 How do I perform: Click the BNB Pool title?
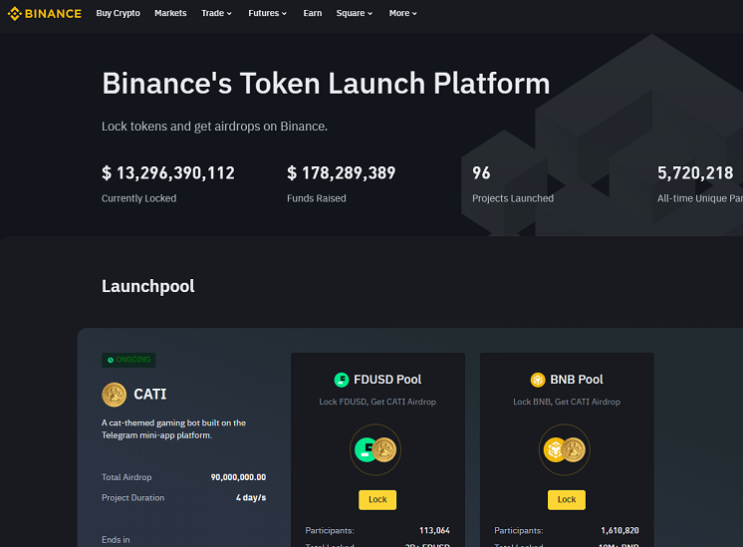[576, 380]
